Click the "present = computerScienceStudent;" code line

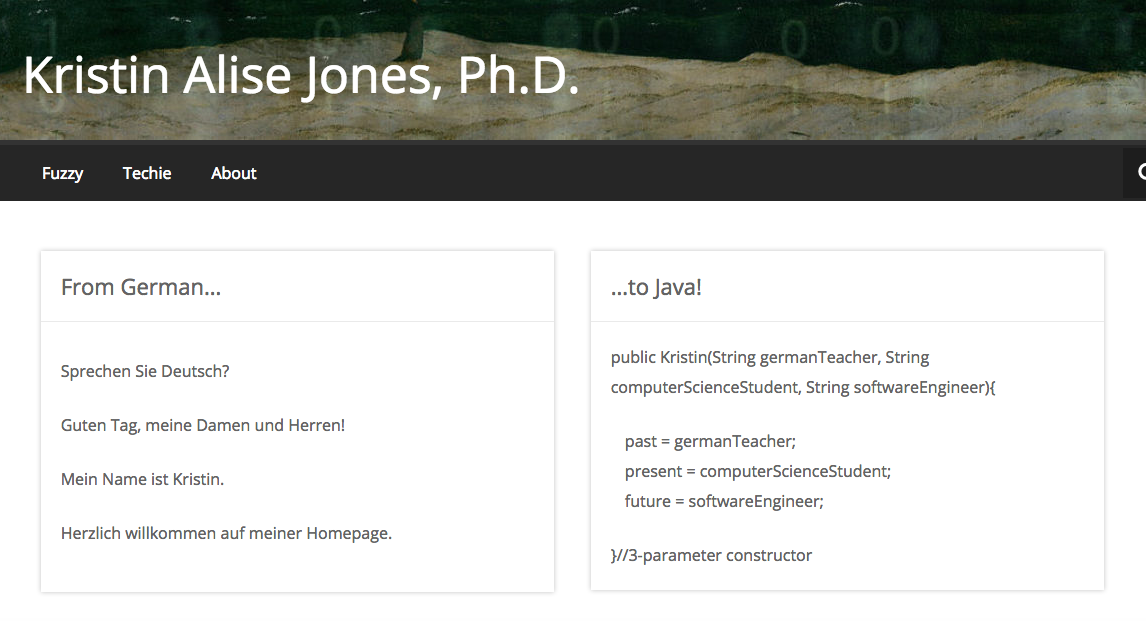tap(757, 471)
